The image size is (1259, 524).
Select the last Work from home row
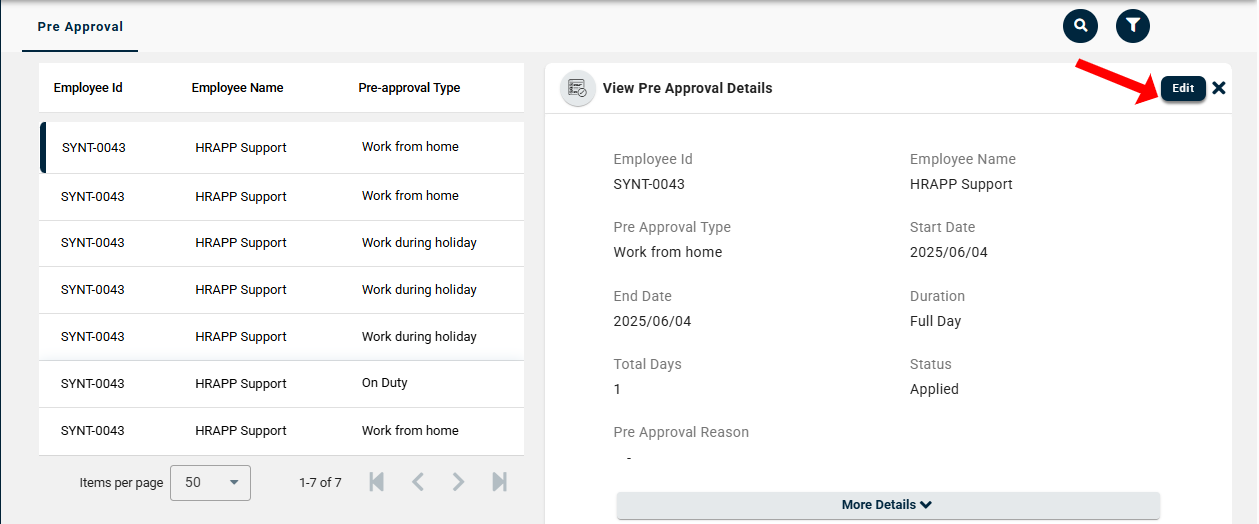pyautogui.click(x=281, y=431)
